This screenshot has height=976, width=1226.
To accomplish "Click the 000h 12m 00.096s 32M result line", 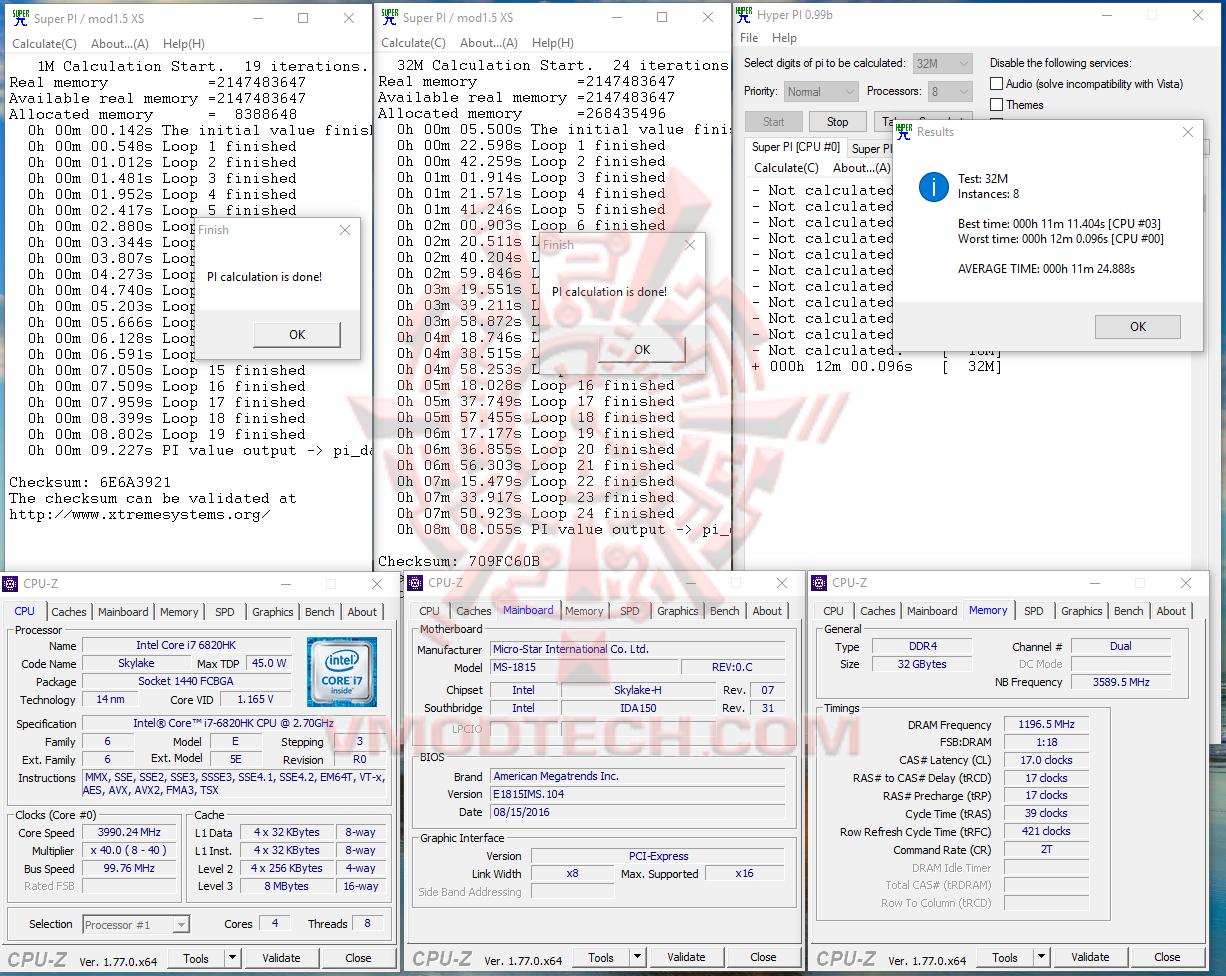I will click(x=876, y=366).
